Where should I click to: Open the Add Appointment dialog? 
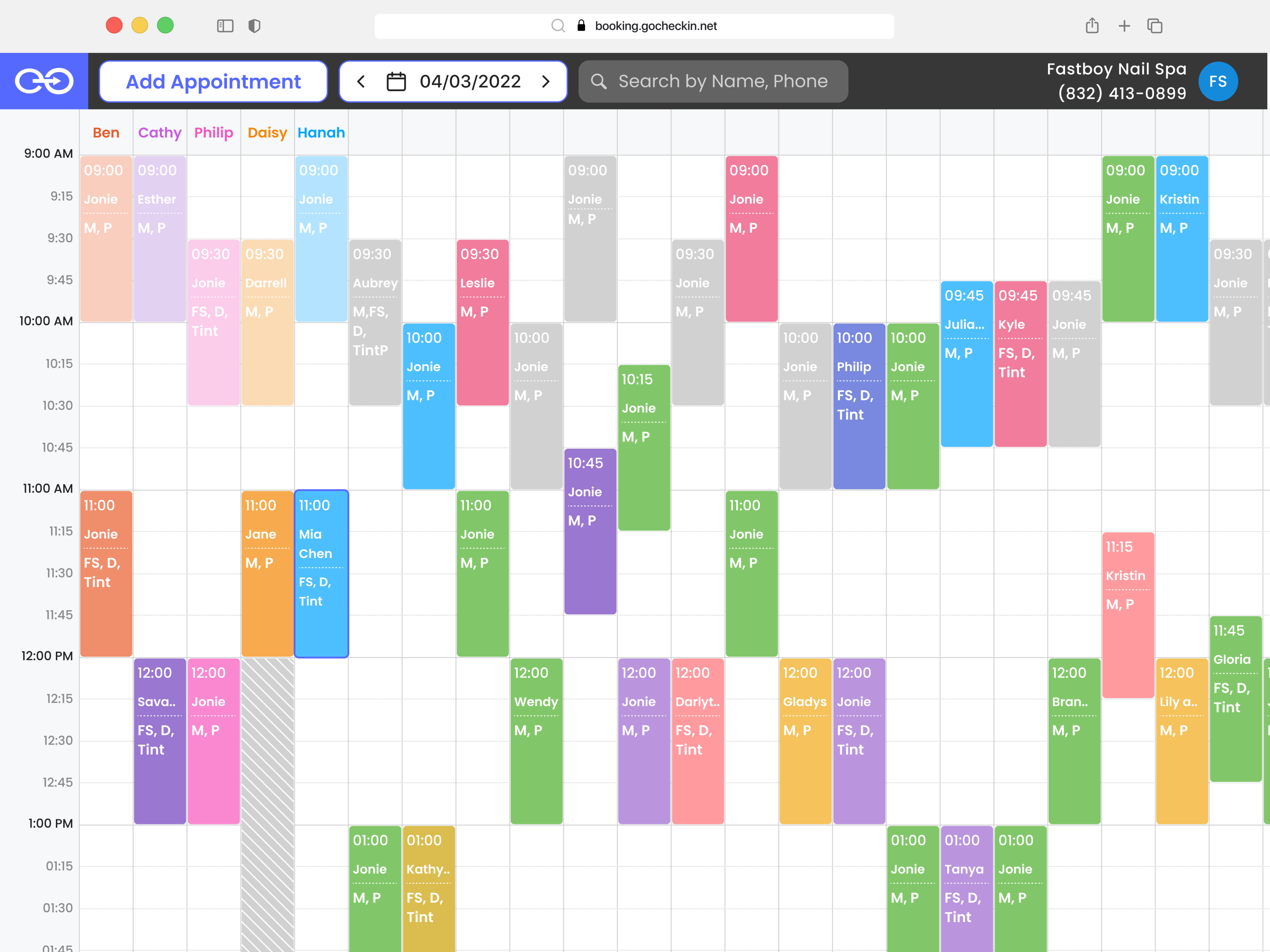[x=213, y=82]
